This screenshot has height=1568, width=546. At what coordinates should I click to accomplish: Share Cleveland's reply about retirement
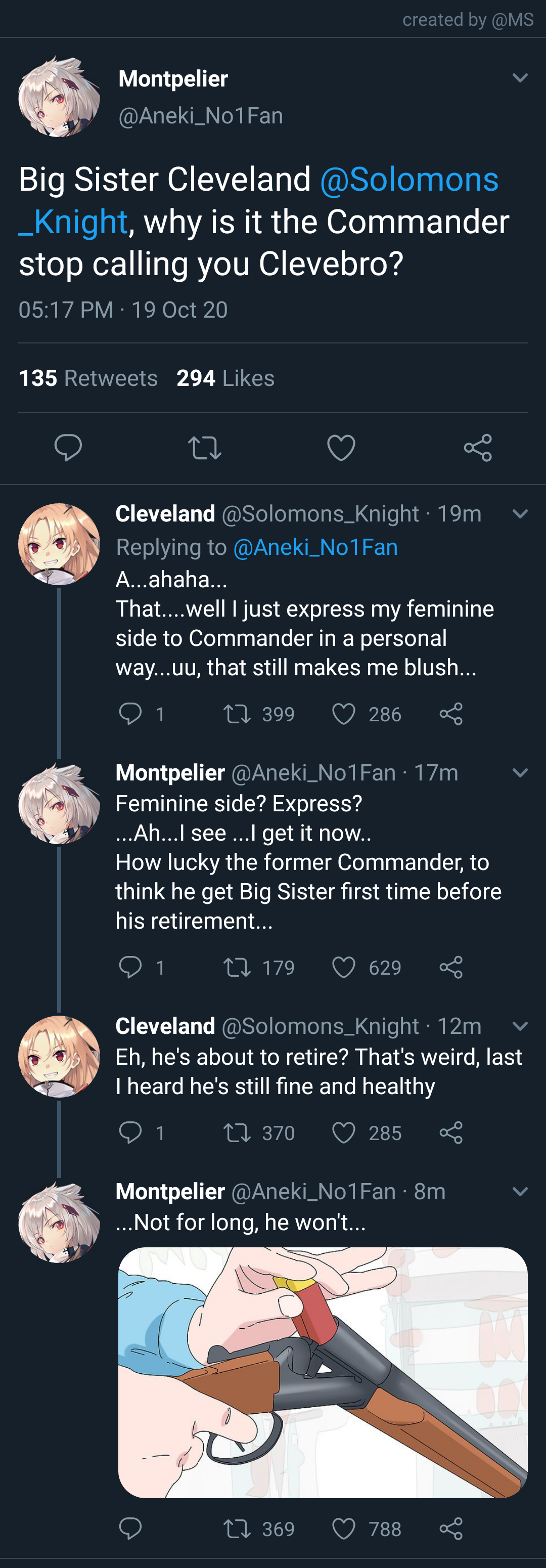451,1133
